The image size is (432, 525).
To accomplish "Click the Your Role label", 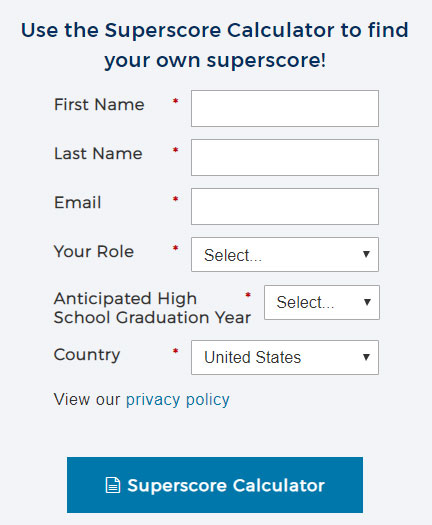I will (94, 251).
